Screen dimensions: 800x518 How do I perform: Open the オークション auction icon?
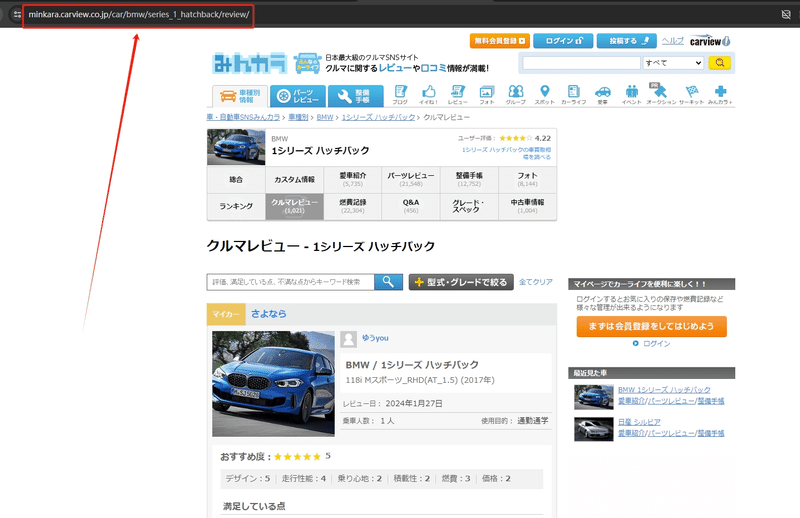(661, 95)
